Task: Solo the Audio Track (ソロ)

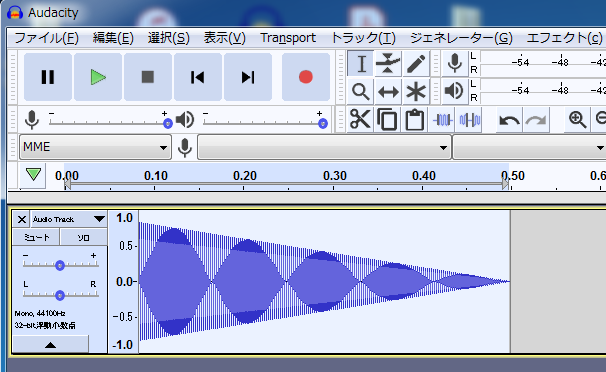Action: pos(83,237)
